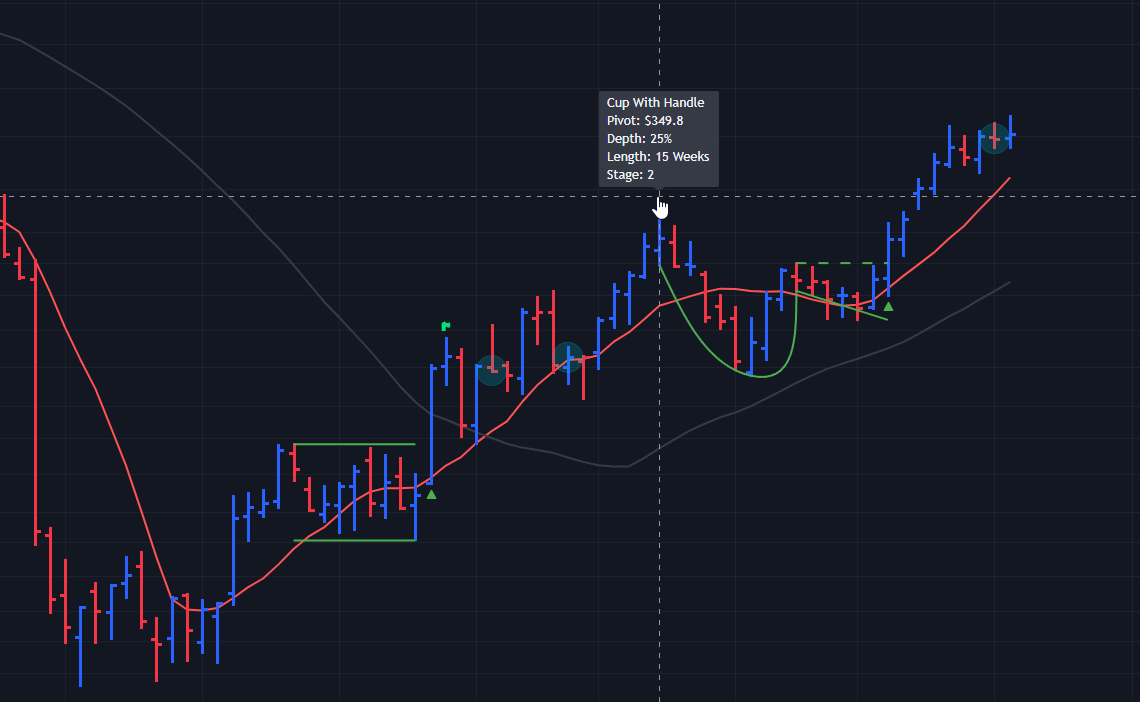Click green breakout triangle below the cup handle
This screenshot has width=1140, height=702.
(x=888, y=307)
